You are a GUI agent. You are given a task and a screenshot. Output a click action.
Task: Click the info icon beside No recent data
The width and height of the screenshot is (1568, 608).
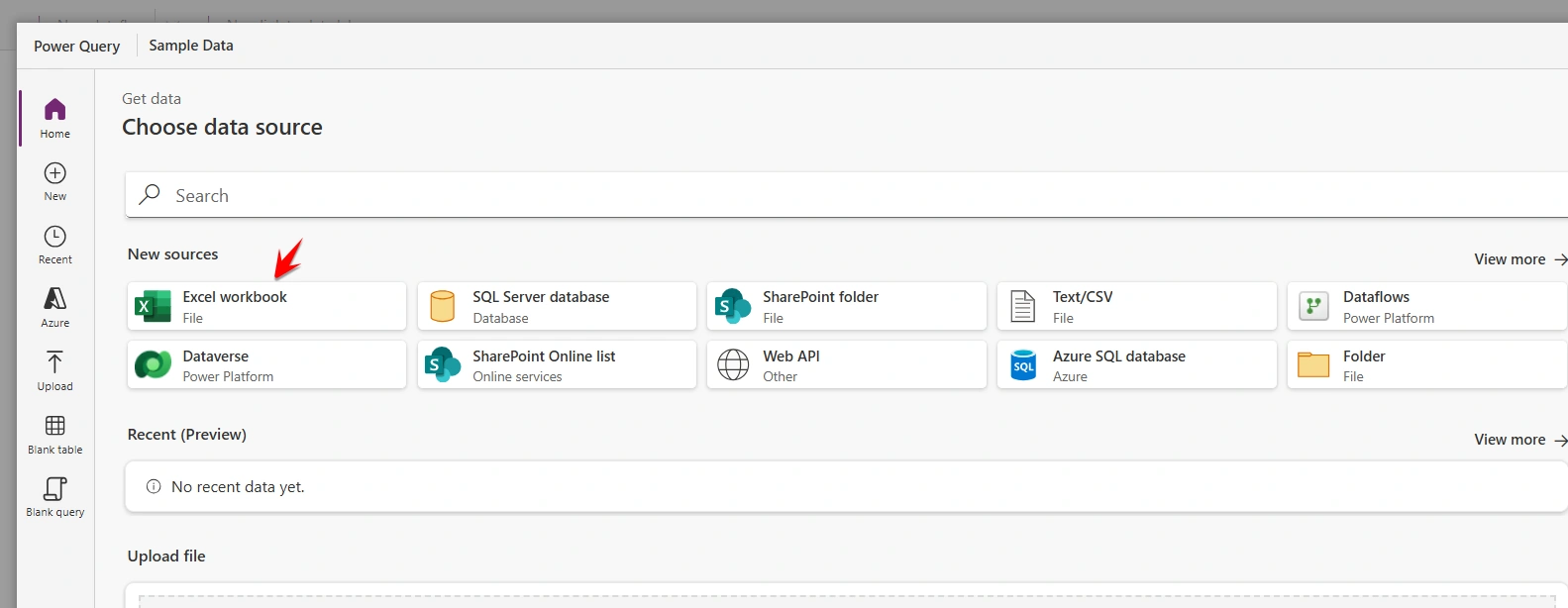(x=154, y=486)
